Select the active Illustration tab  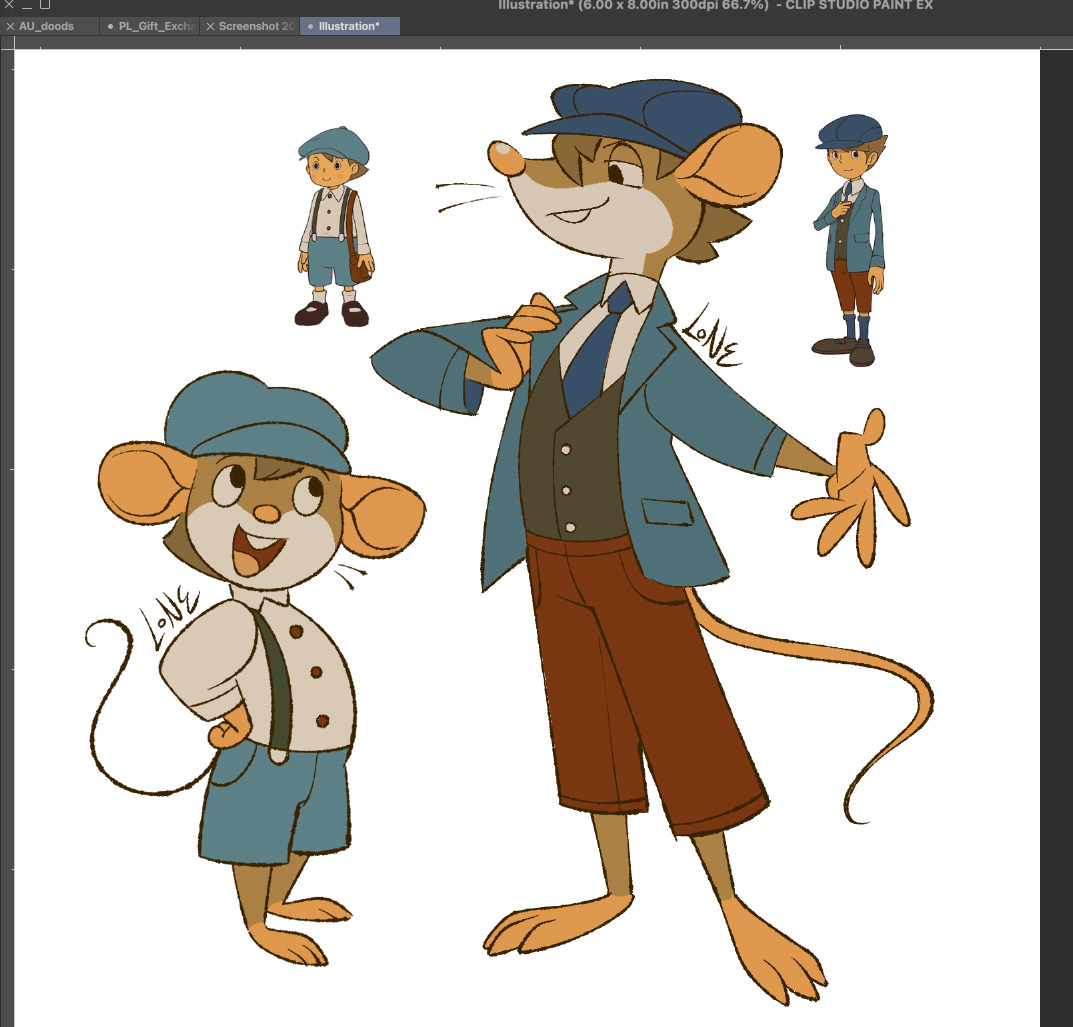pyautogui.click(x=350, y=26)
